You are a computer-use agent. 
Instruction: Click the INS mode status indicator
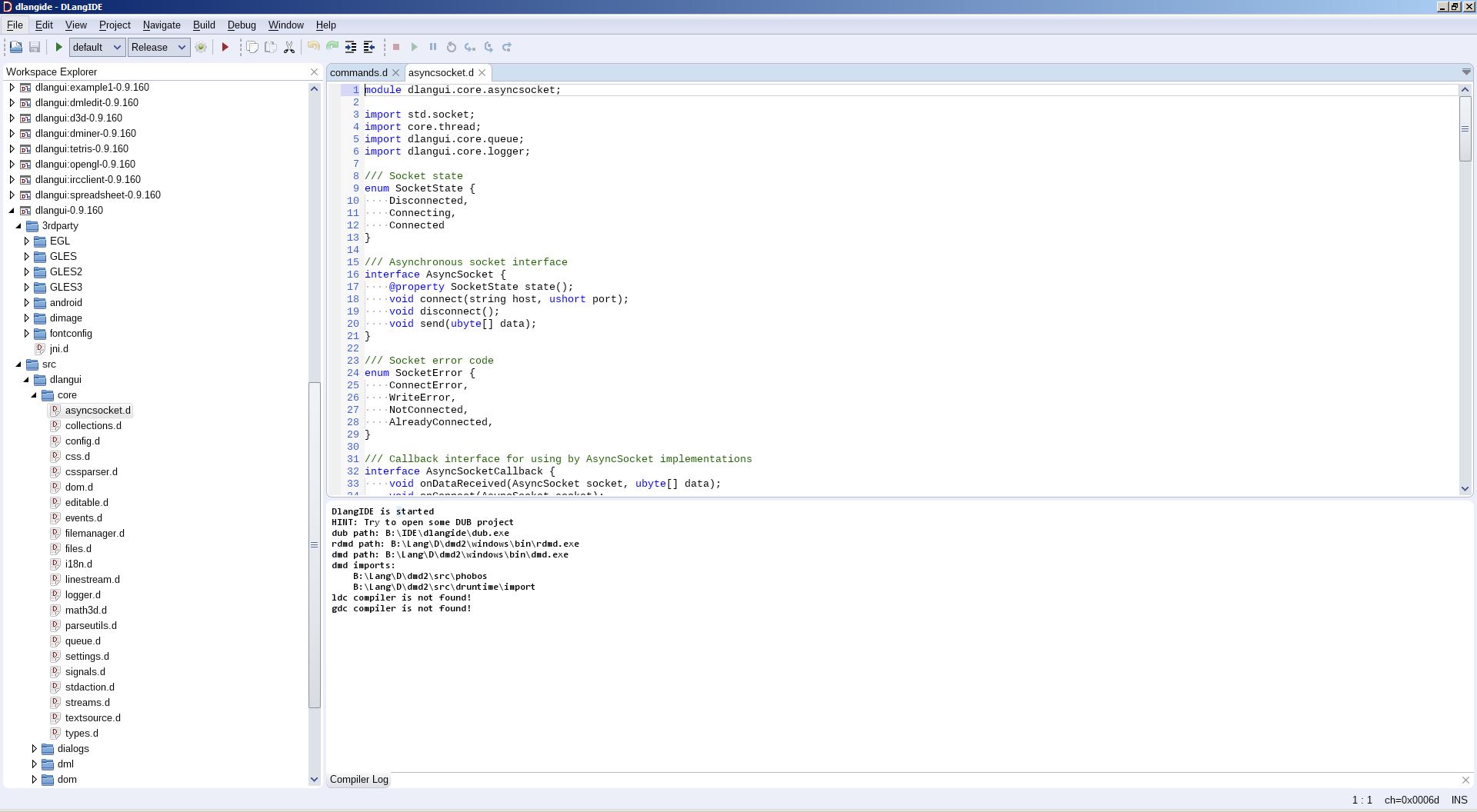[1459, 800]
